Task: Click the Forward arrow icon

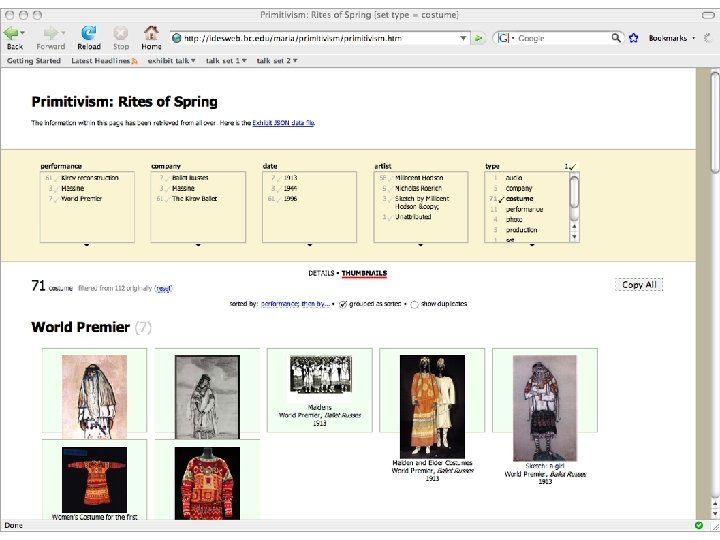Action: tap(51, 33)
